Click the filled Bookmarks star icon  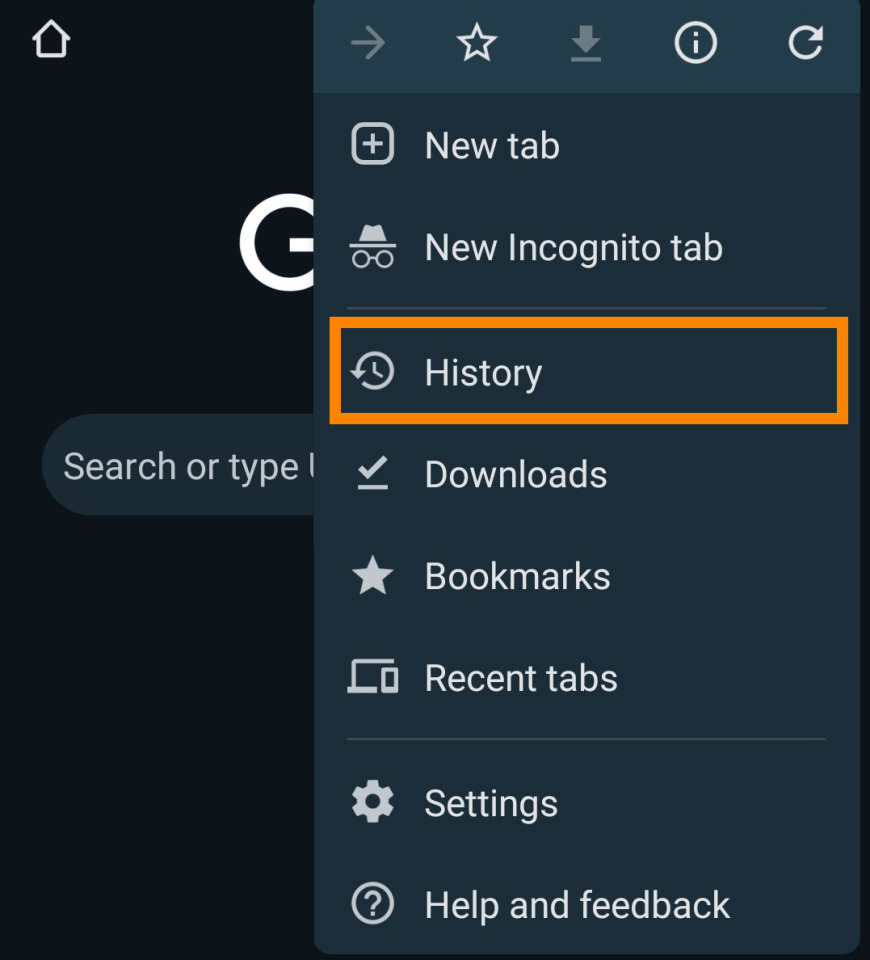point(373,577)
